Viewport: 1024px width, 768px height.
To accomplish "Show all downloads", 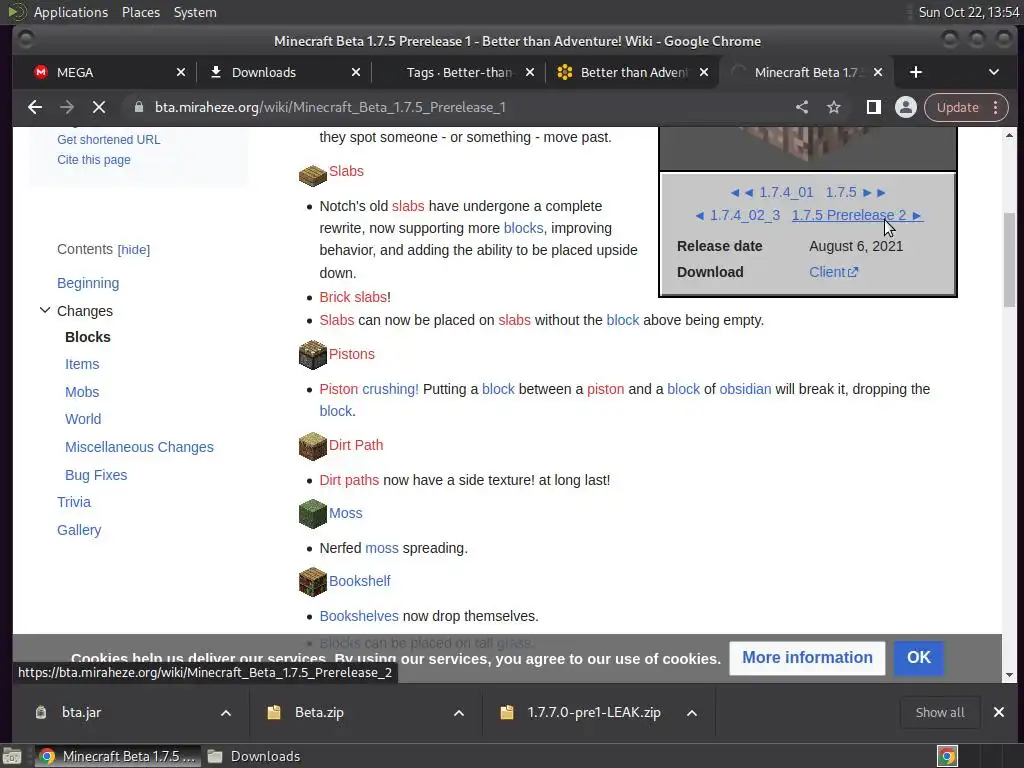I will (x=940, y=712).
